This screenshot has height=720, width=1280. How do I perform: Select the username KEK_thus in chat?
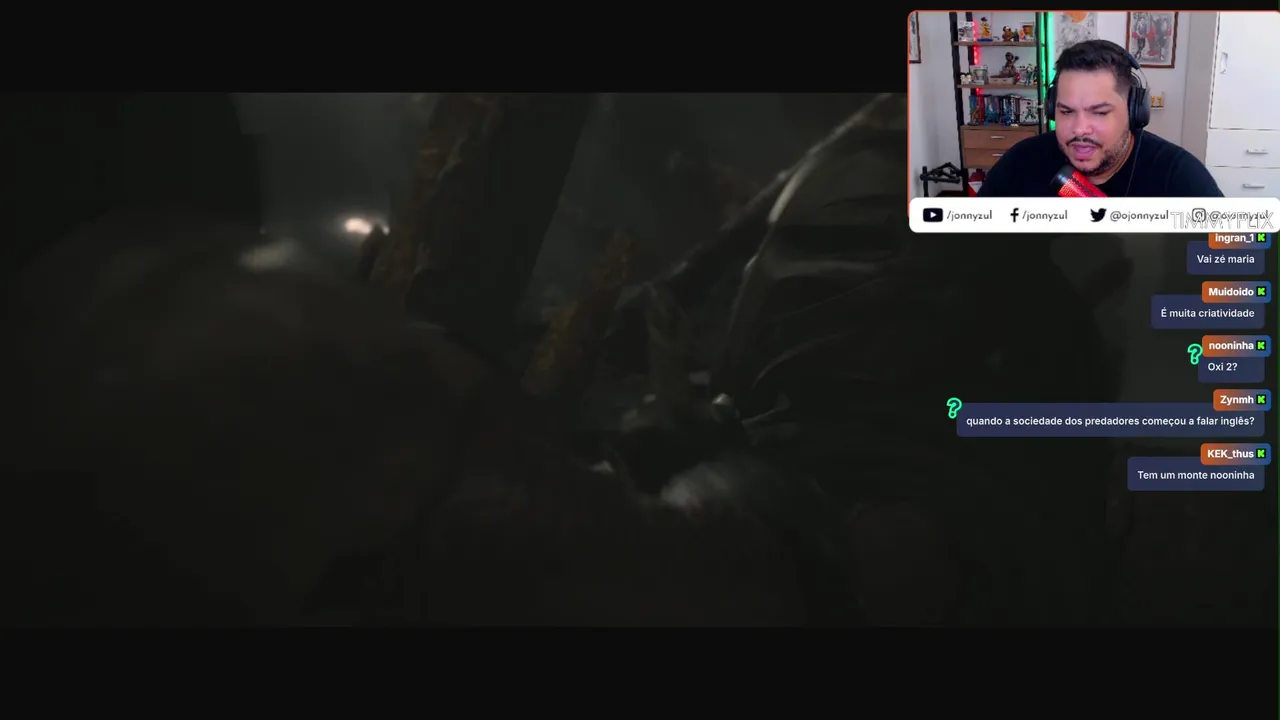[1230, 454]
